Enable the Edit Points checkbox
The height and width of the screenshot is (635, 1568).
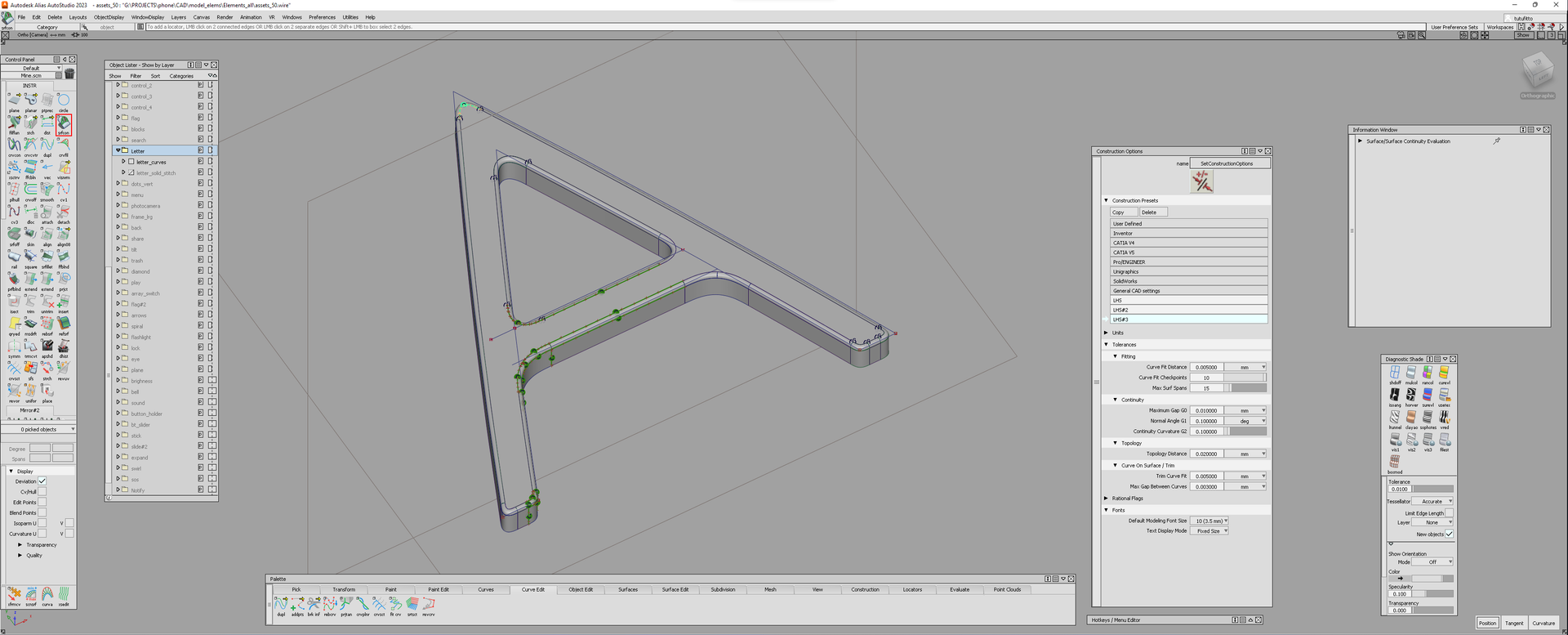pyautogui.click(x=42, y=503)
